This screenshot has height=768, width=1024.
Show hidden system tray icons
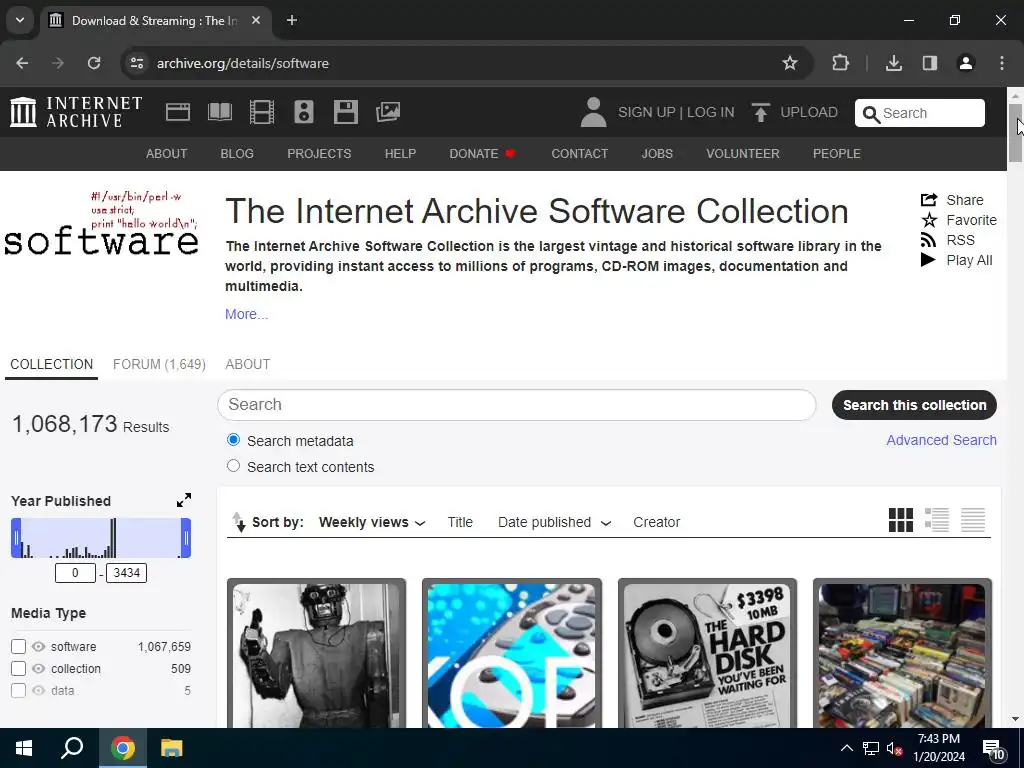pos(846,748)
